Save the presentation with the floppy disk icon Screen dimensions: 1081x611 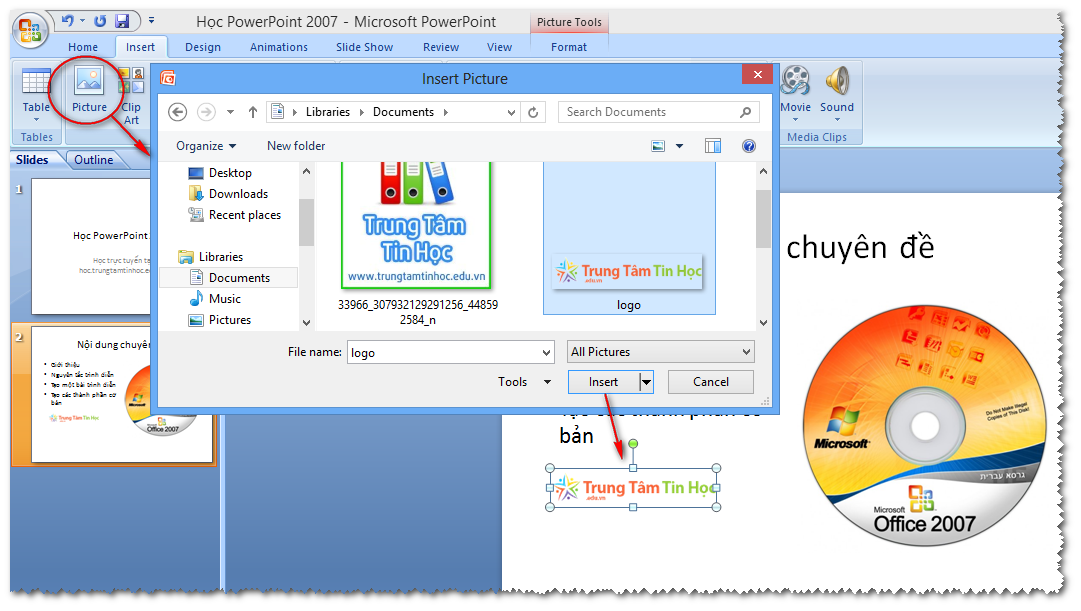pyautogui.click(x=123, y=21)
